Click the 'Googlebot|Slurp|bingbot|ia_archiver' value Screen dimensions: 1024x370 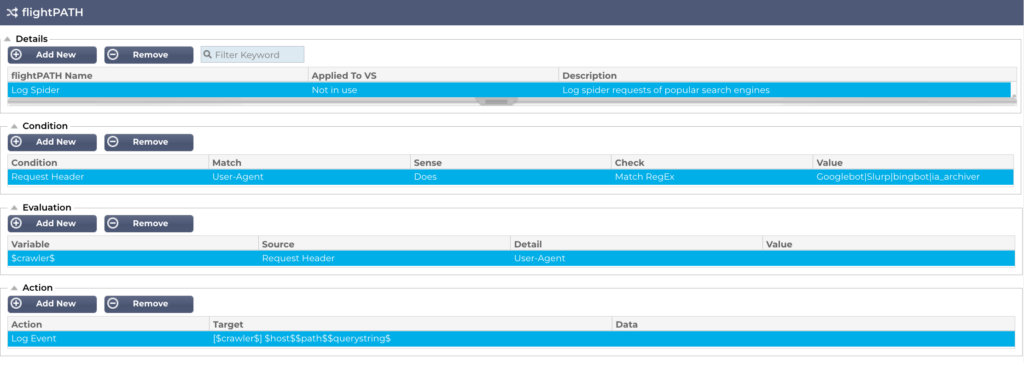click(897, 177)
